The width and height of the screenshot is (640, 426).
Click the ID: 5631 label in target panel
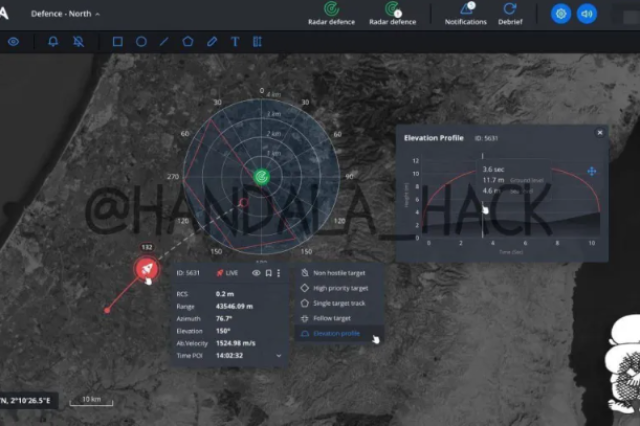[x=188, y=273]
